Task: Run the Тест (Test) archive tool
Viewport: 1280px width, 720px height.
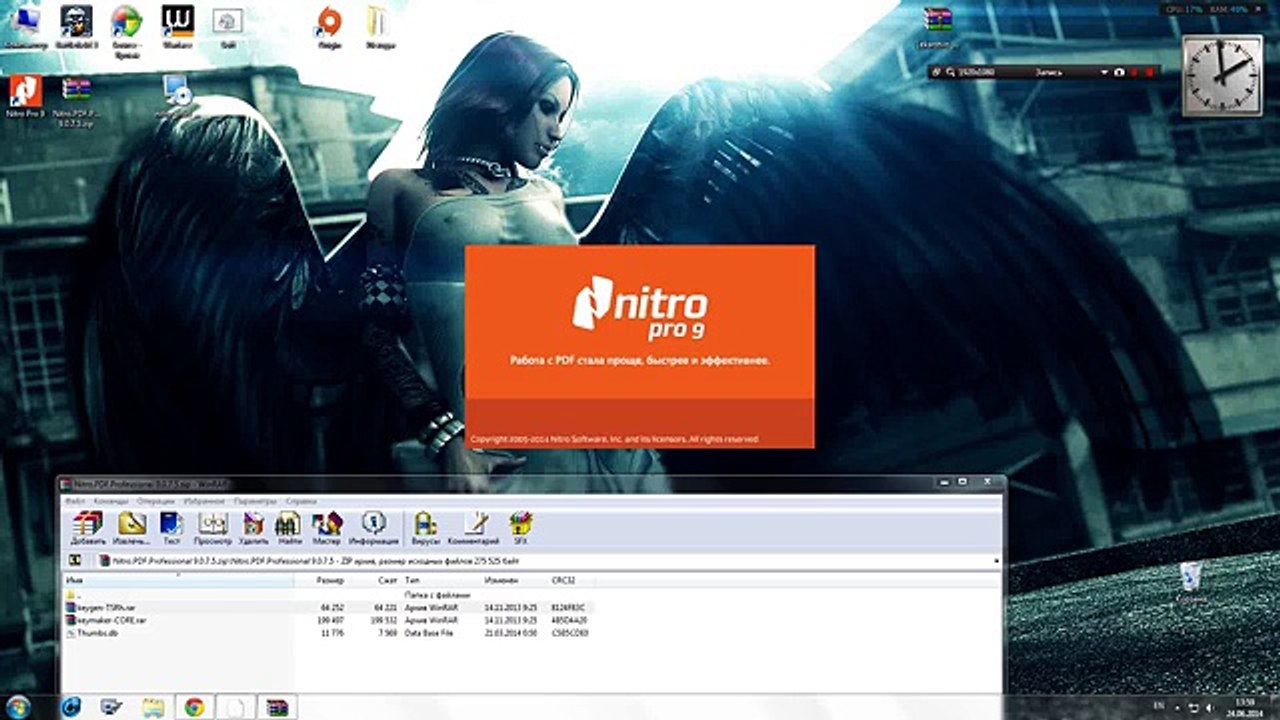Action: pos(172,528)
